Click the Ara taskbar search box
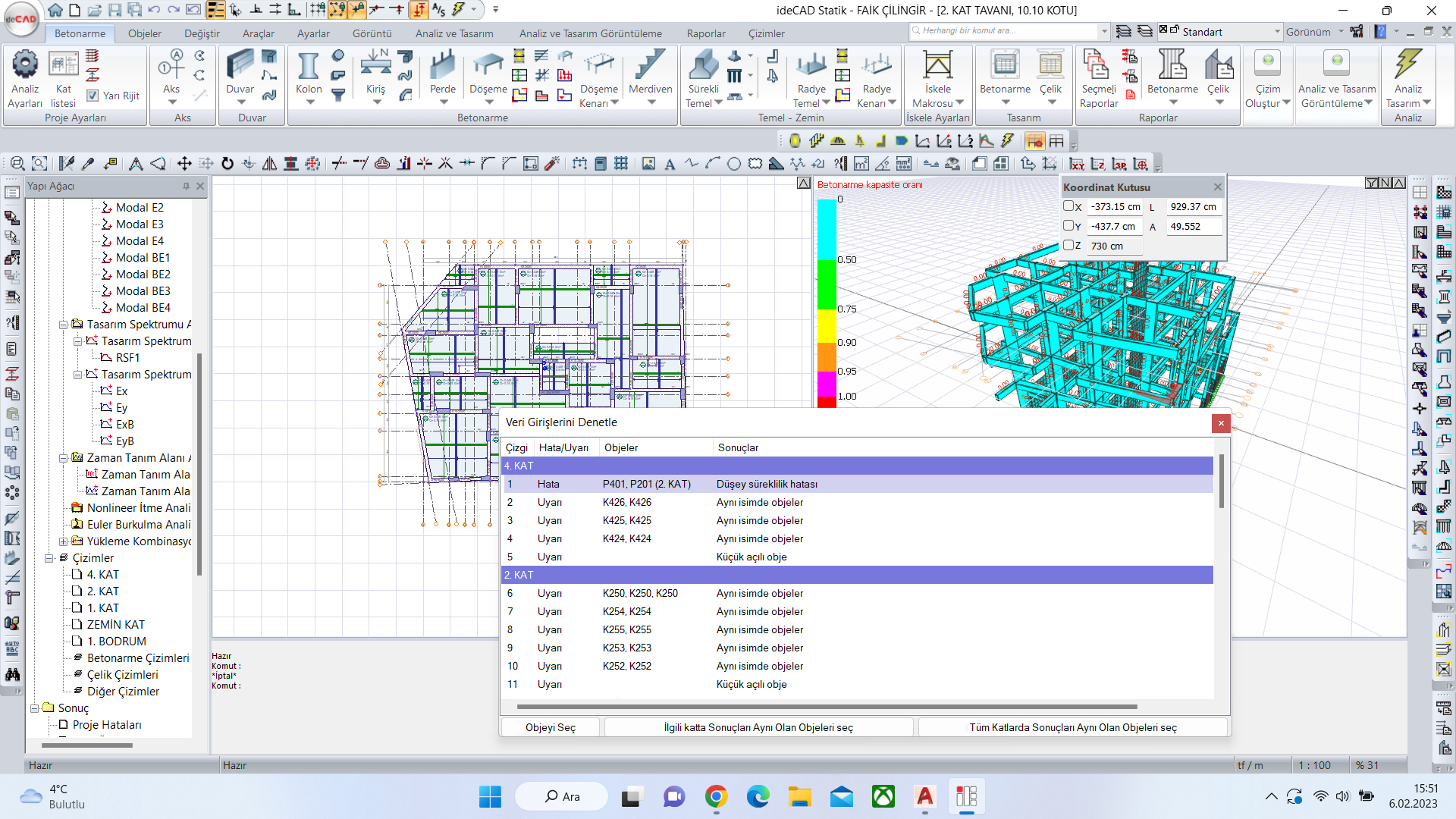Viewport: 1456px width, 819px height. tap(561, 796)
